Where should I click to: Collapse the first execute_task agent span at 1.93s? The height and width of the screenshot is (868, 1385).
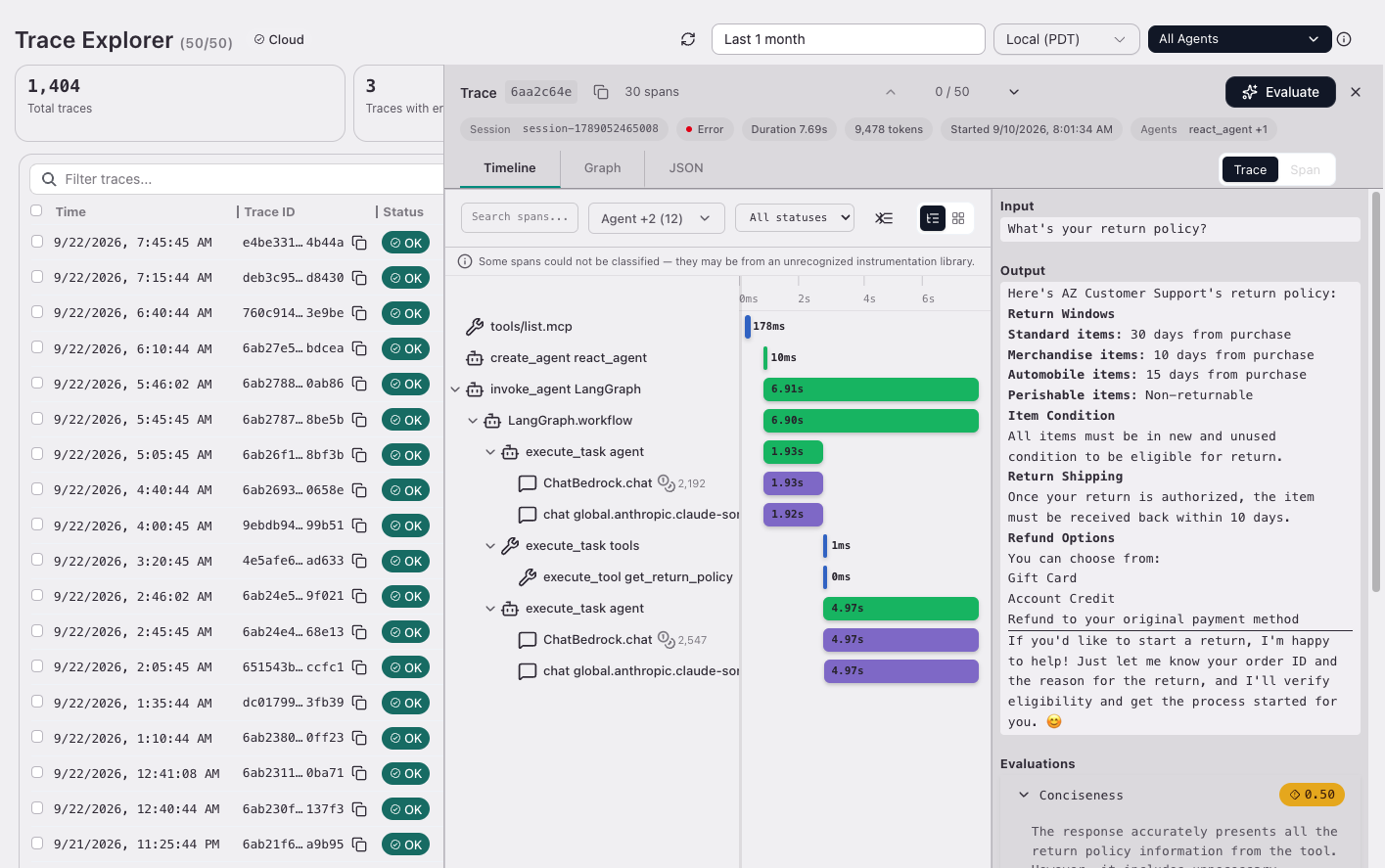[x=490, y=452]
